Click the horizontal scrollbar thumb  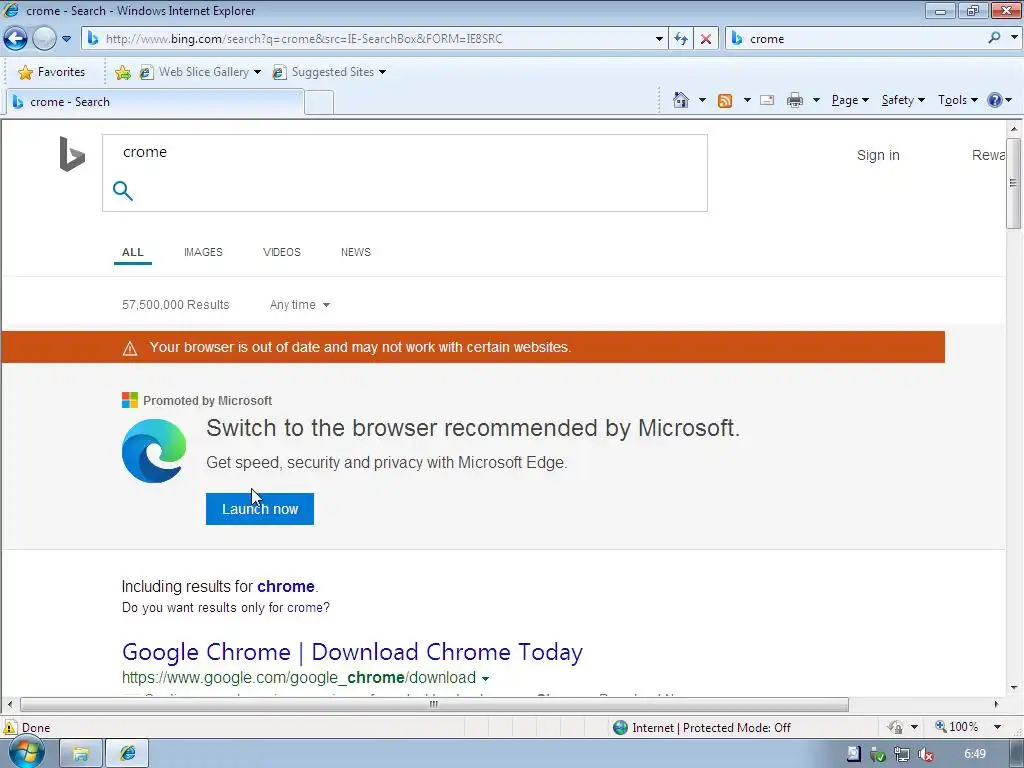click(x=434, y=705)
